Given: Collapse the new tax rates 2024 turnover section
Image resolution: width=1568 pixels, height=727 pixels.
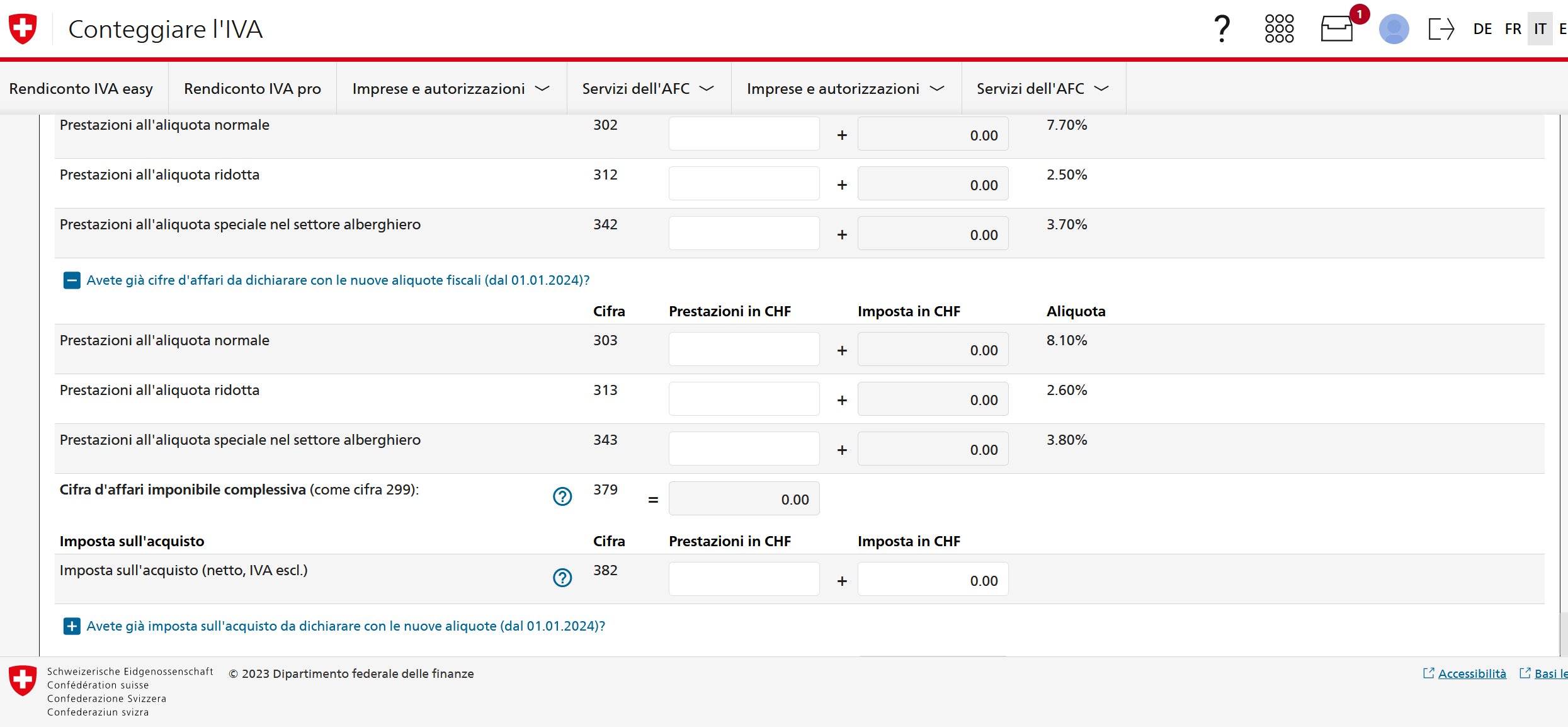Looking at the screenshot, I should point(72,280).
